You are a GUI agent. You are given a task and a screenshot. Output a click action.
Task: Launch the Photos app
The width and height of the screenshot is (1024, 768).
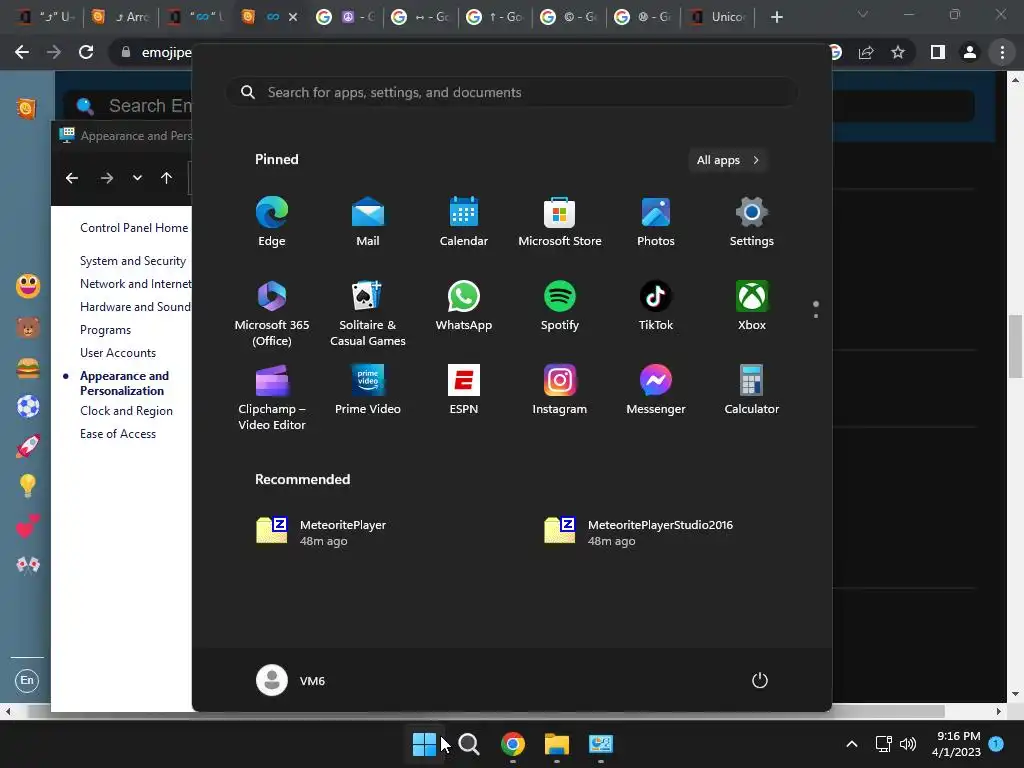[656, 221]
